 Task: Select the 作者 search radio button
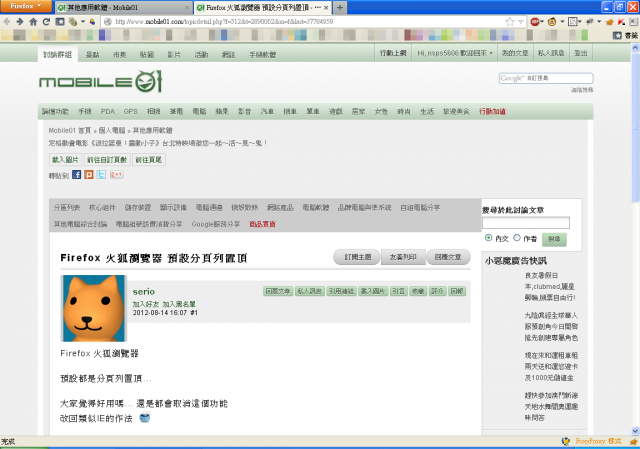pyautogui.click(x=517, y=238)
